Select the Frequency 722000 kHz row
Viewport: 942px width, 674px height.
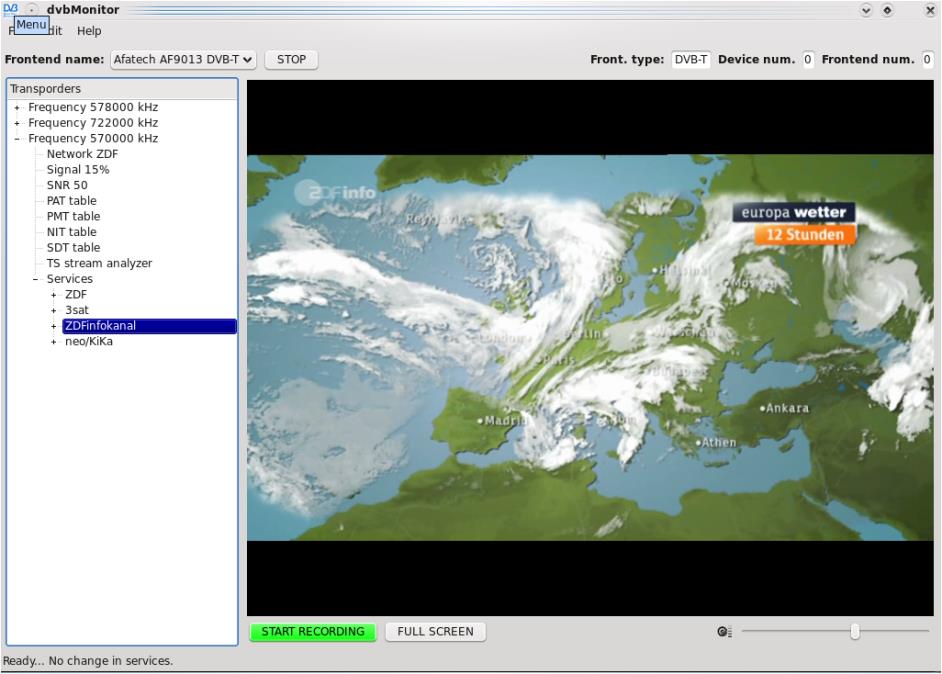93,123
